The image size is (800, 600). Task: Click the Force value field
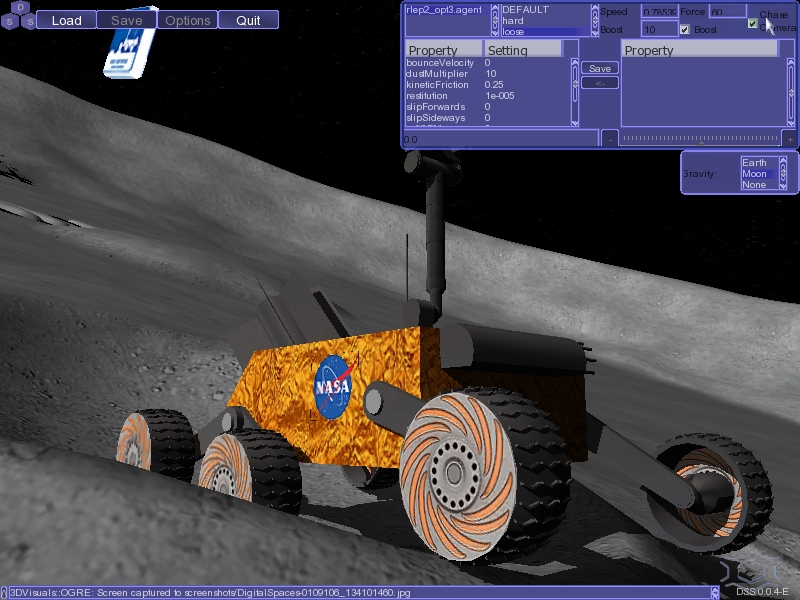pyautogui.click(x=728, y=12)
